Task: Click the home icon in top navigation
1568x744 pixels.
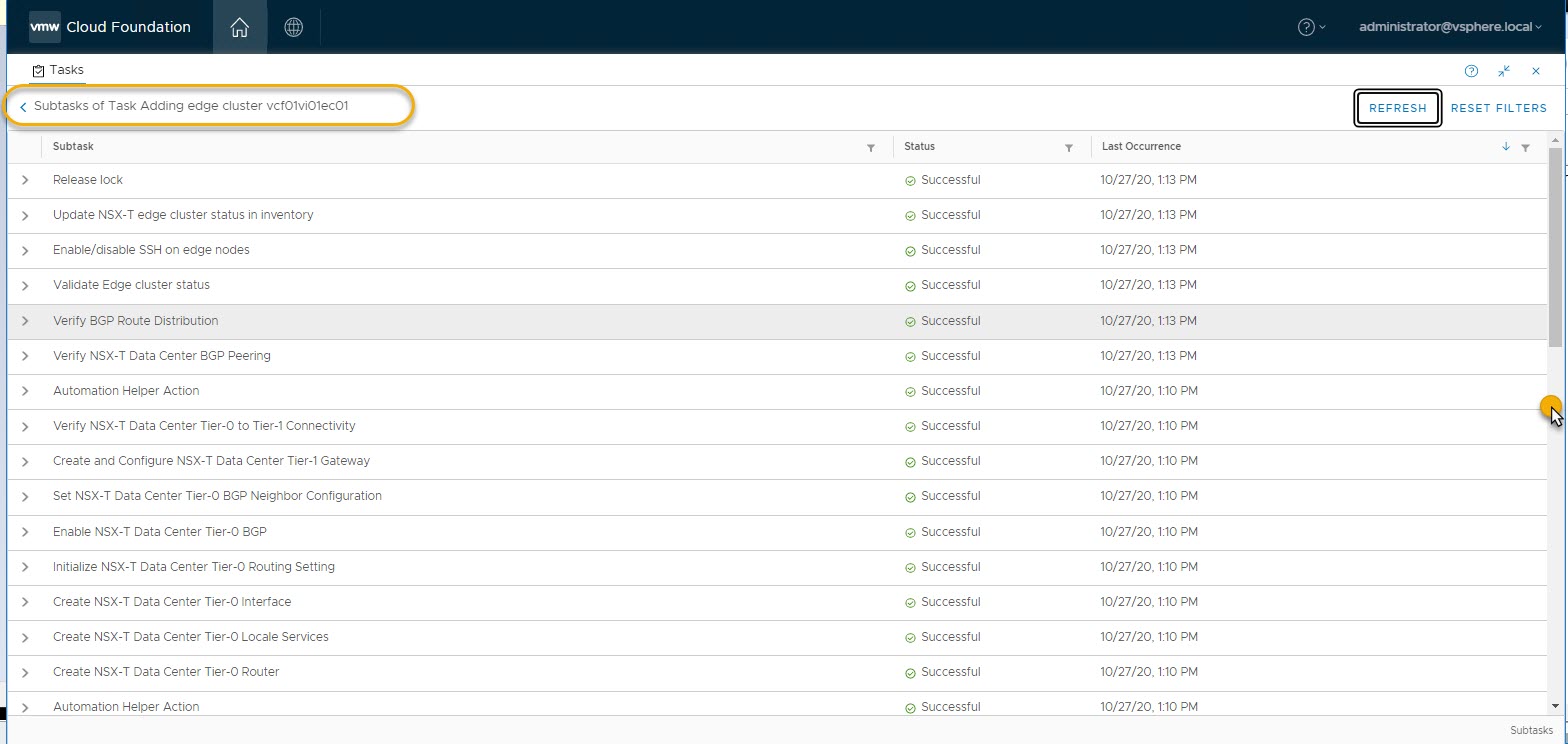Action: point(239,27)
